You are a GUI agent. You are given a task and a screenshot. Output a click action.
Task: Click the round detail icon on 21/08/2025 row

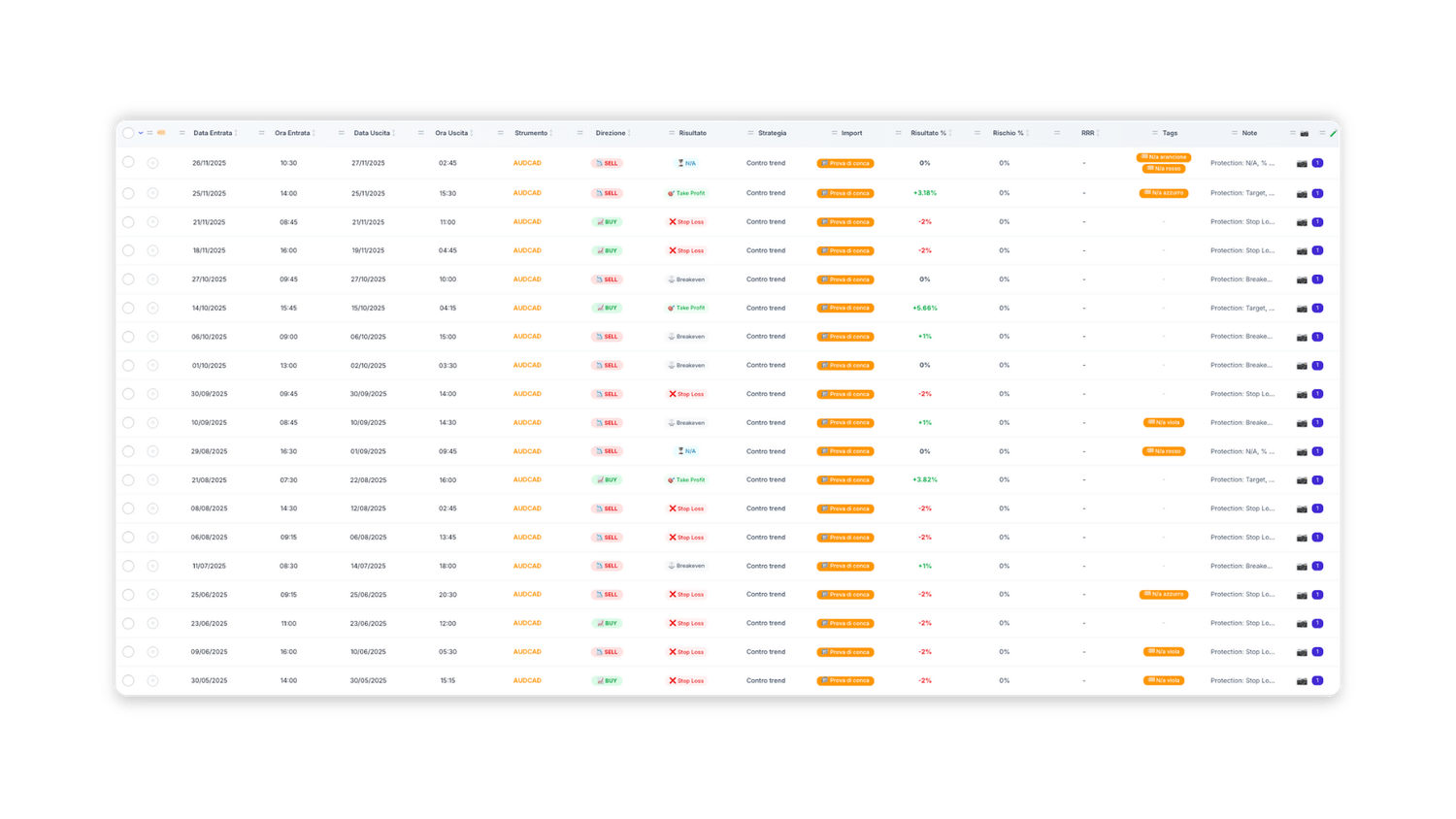(152, 480)
